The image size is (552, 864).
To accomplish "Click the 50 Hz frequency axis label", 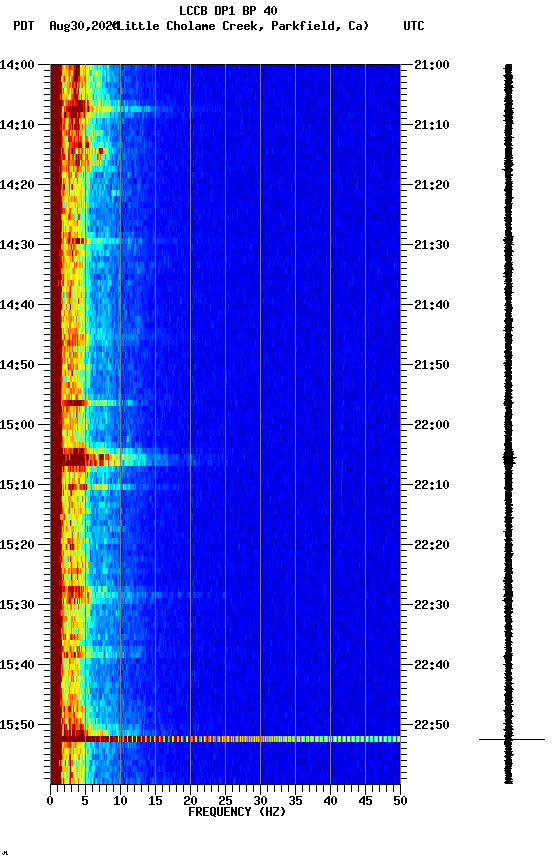I will (401, 801).
